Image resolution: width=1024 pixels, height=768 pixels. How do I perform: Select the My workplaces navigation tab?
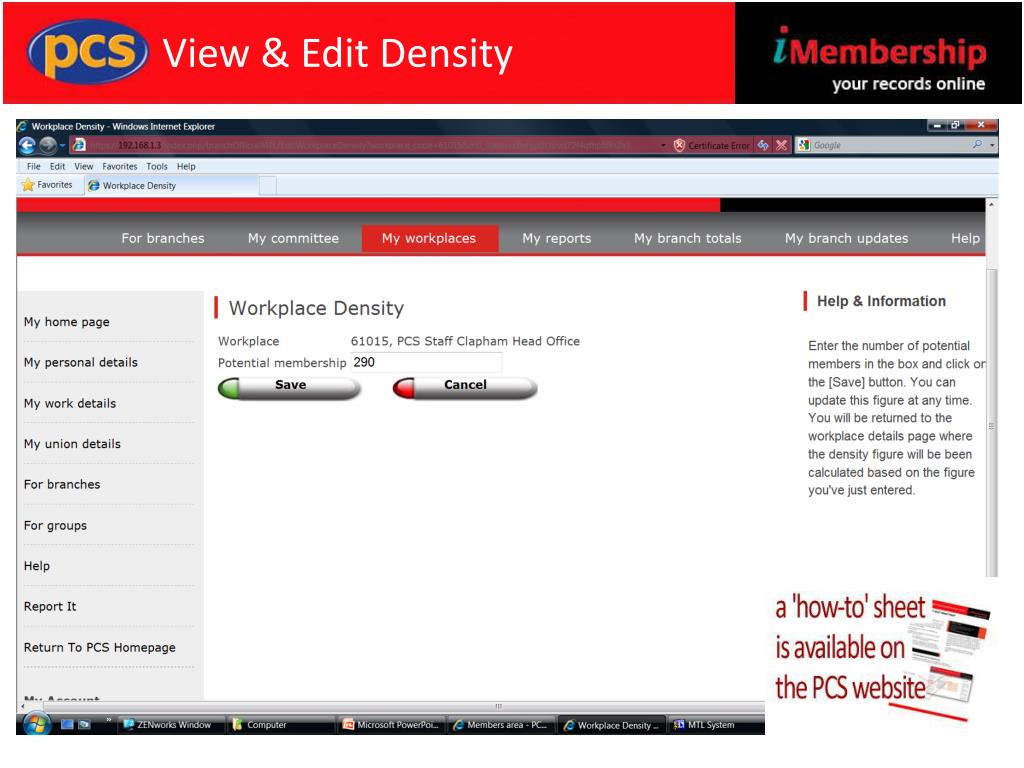click(x=429, y=238)
